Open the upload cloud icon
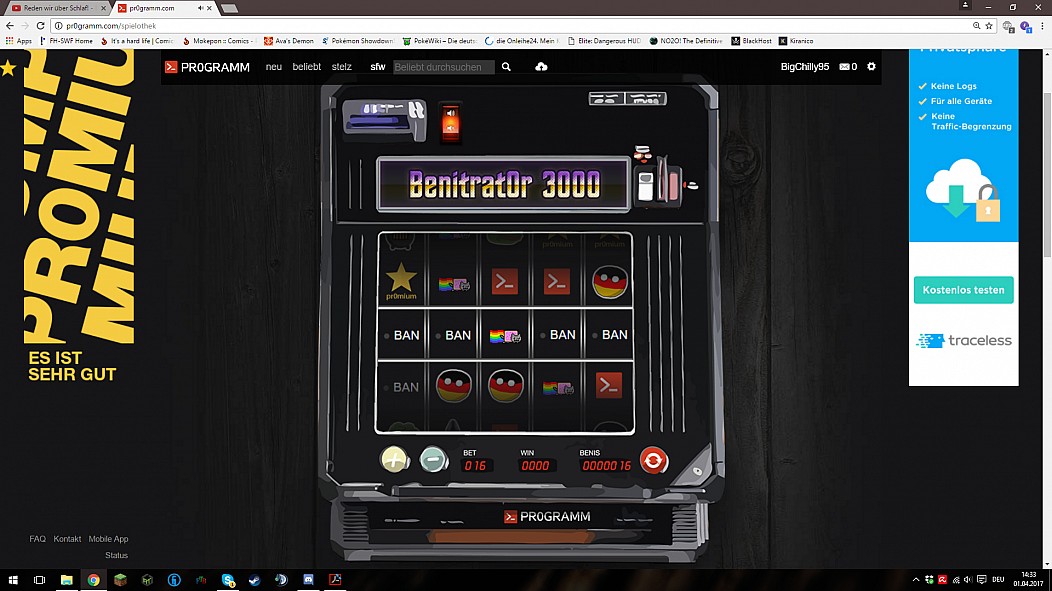1052x591 pixels. pos(541,67)
